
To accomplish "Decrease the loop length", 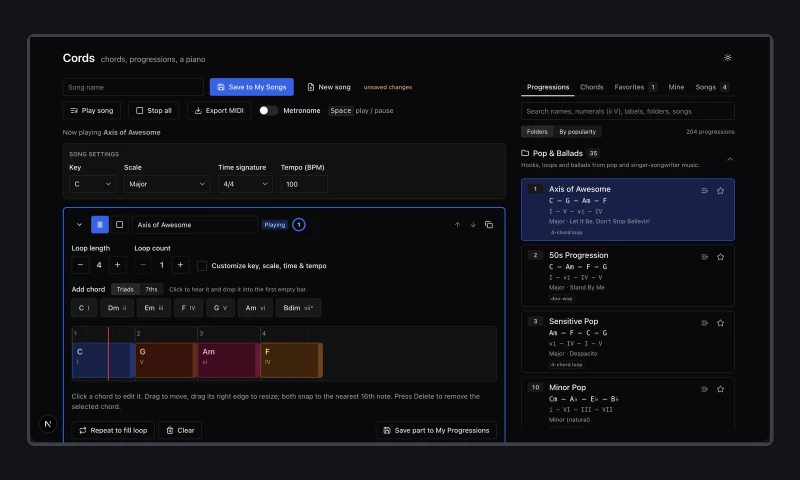I will [x=80, y=265].
